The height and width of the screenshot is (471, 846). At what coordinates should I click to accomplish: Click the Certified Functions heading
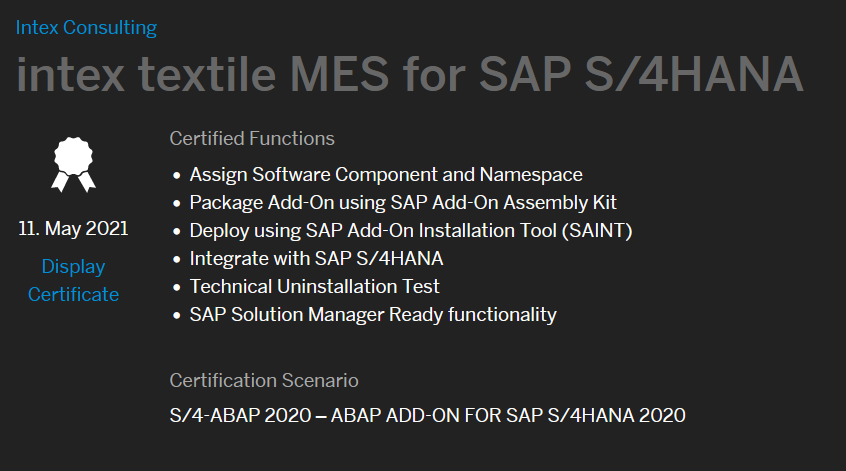[252, 139]
